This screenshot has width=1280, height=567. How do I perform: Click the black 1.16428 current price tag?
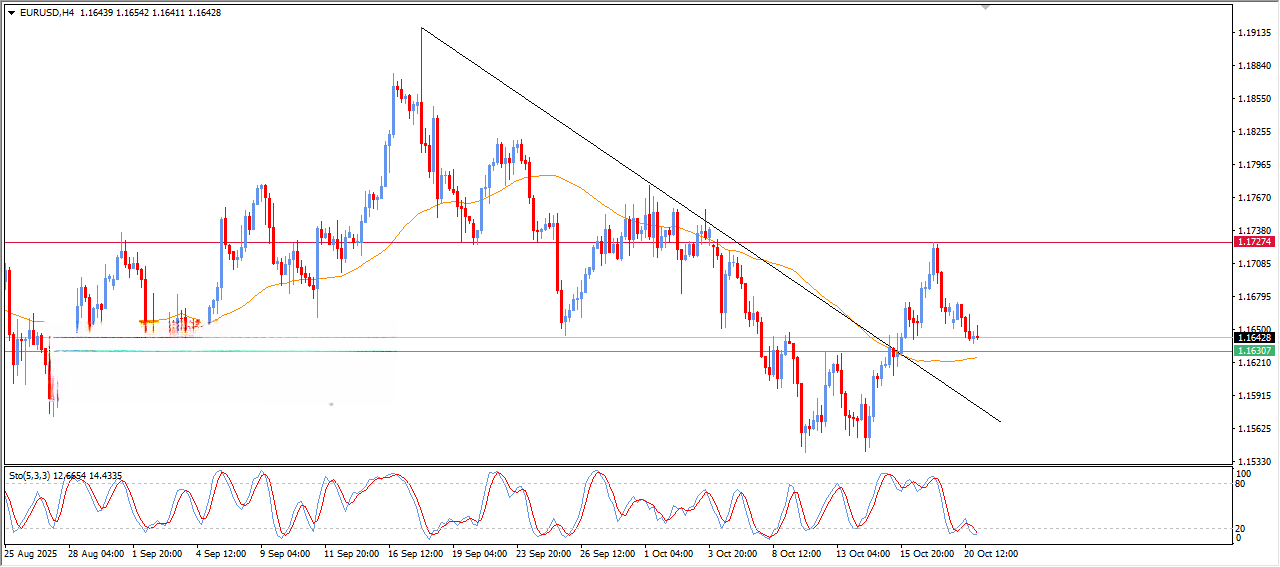1254,338
